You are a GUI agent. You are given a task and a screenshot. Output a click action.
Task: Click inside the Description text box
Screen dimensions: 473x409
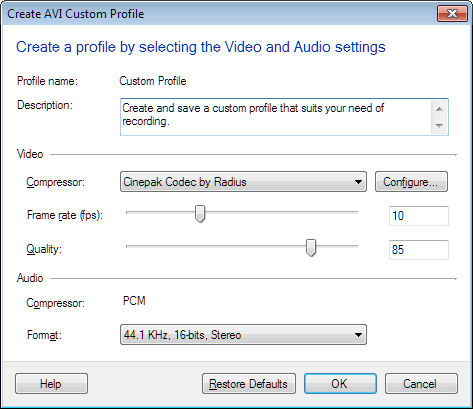pos(275,117)
